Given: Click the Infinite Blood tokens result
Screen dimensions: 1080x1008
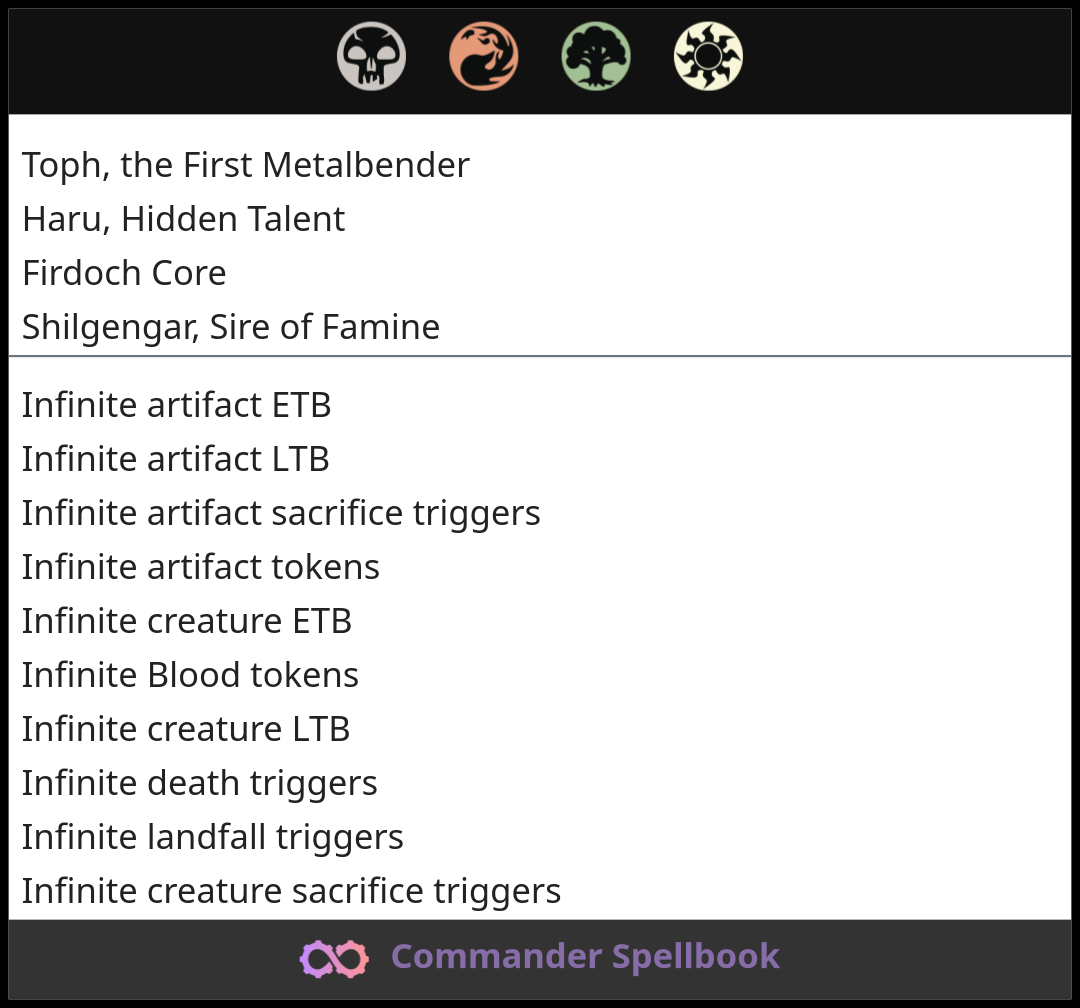Looking at the screenshot, I should click(190, 675).
